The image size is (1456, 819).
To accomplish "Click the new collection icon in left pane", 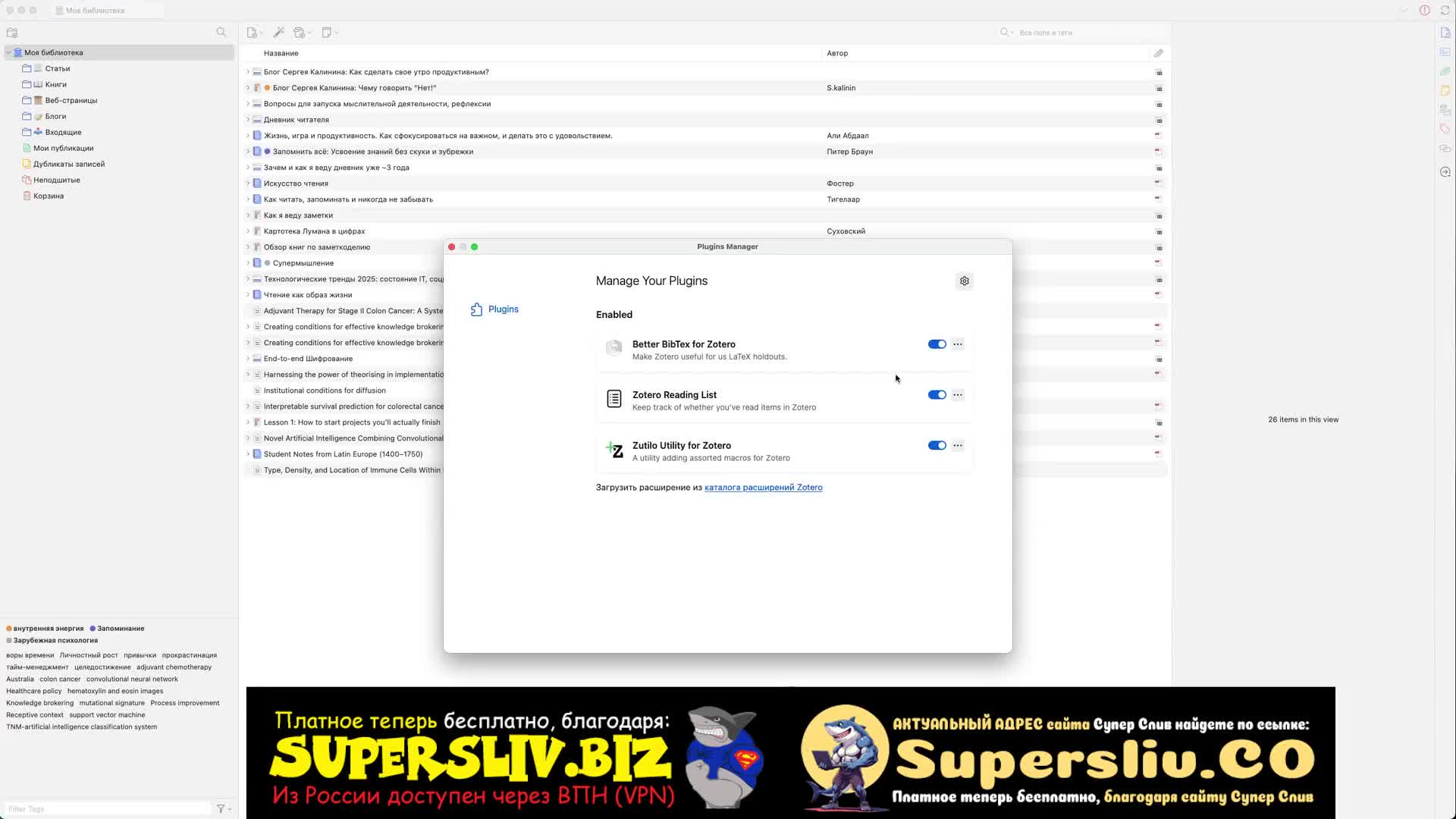I will tap(12, 33).
